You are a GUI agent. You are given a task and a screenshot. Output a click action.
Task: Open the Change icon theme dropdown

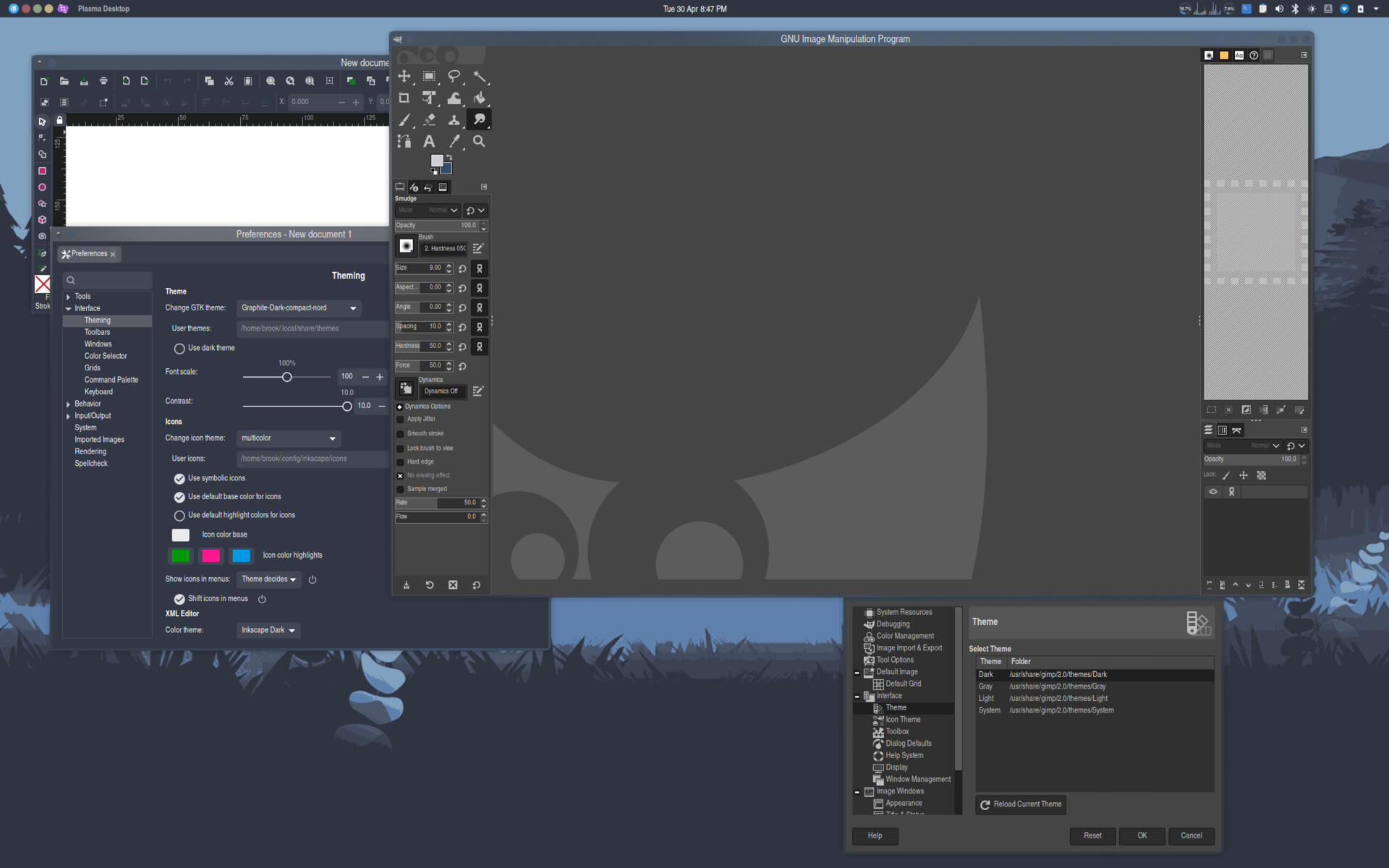289,438
